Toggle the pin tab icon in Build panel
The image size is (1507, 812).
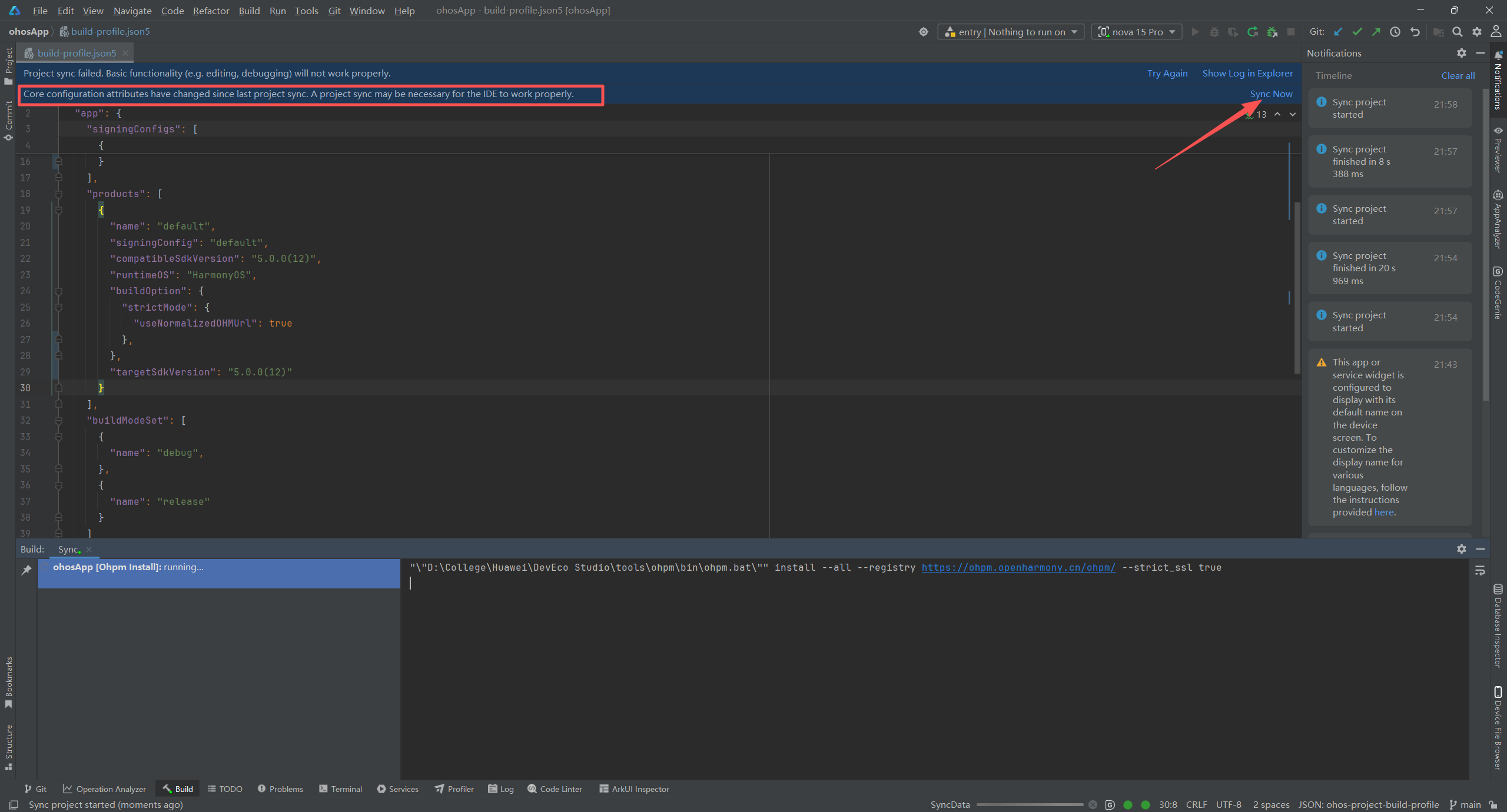pyautogui.click(x=26, y=570)
